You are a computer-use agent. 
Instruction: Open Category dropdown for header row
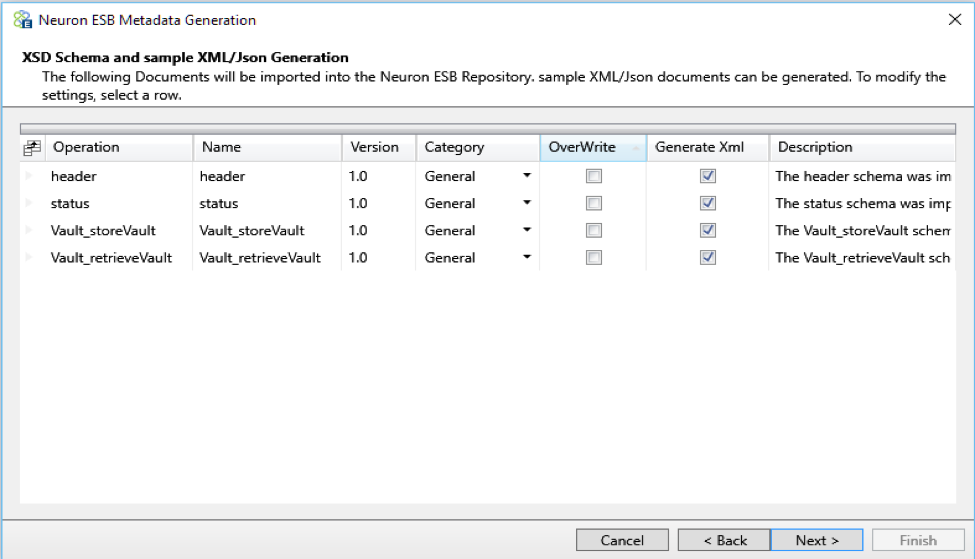527,176
